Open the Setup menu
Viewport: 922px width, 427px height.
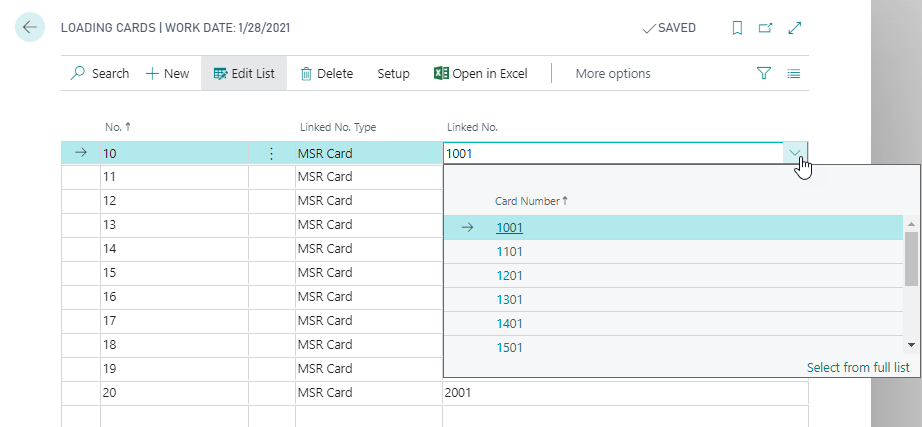point(393,73)
